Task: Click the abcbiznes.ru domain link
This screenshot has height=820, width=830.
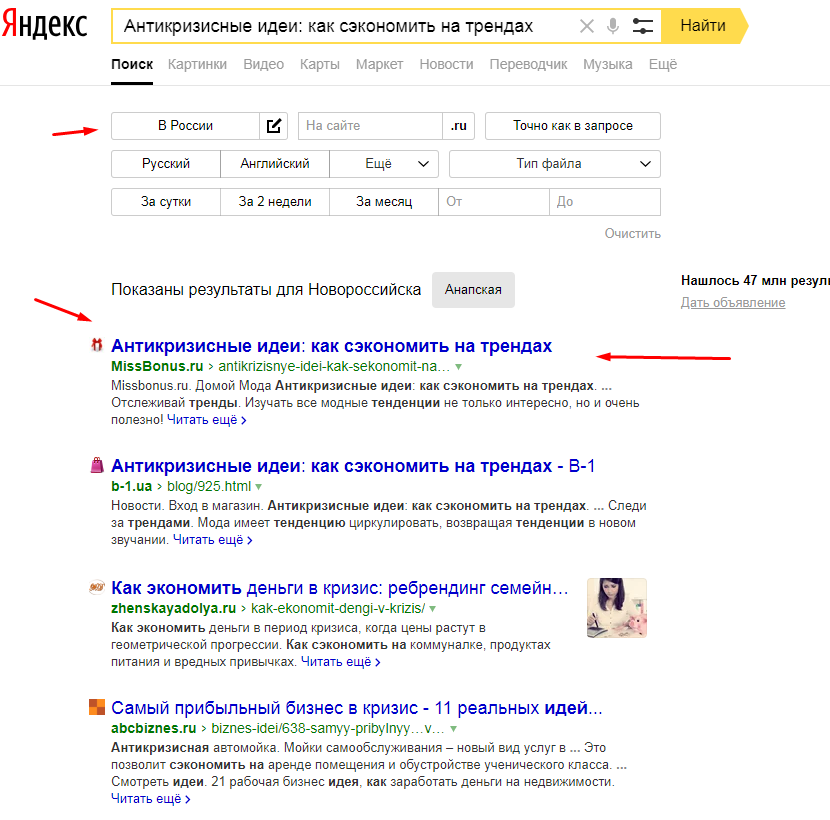Action: click(154, 728)
